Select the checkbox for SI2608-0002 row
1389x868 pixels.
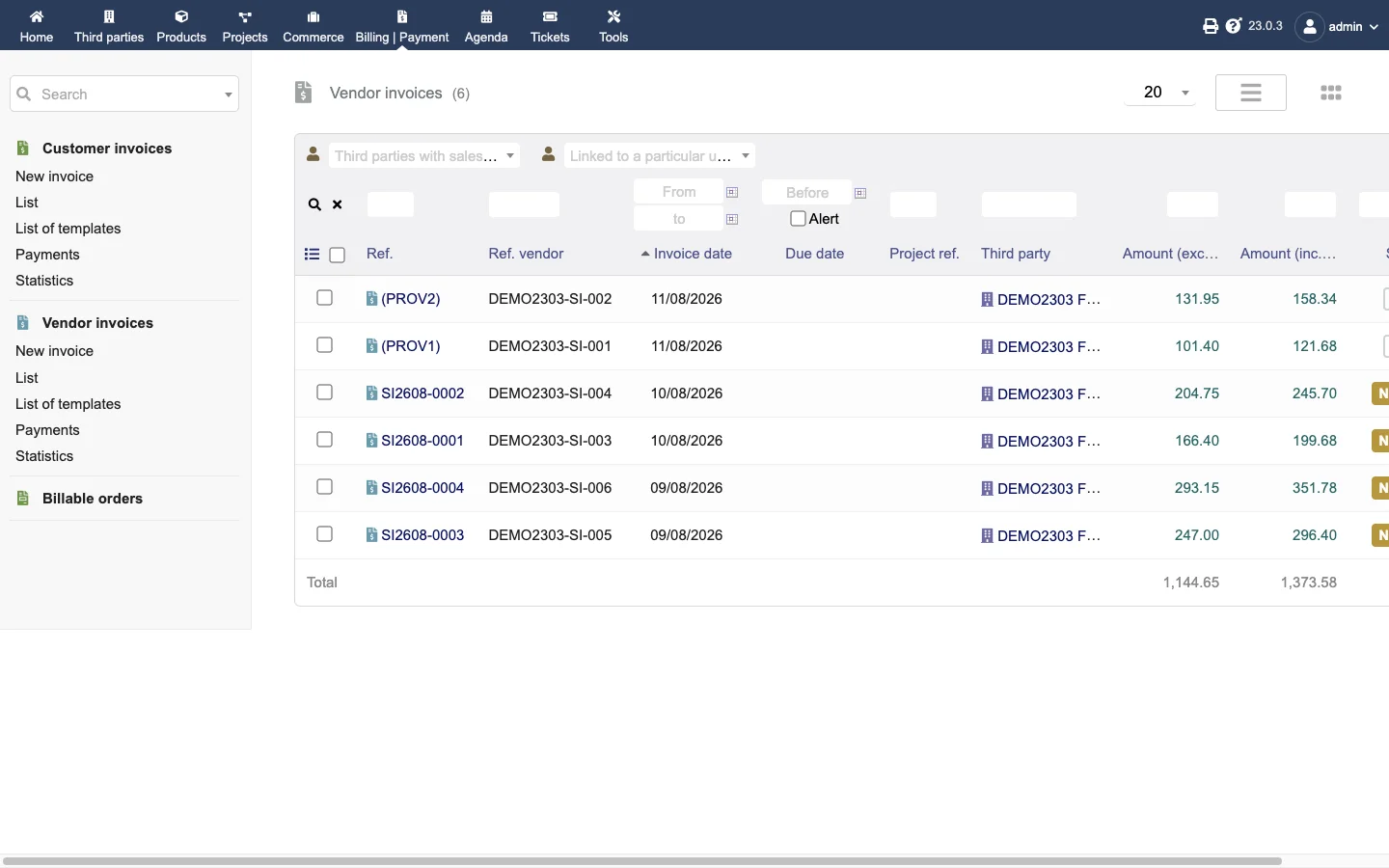pos(325,393)
